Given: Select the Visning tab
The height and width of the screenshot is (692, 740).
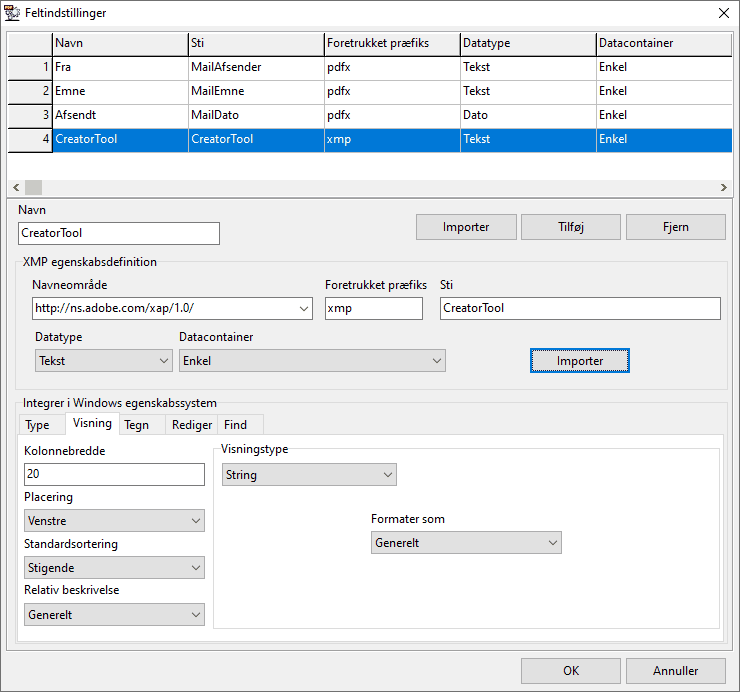Looking at the screenshot, I should pyautogui.click(x=92, y=423).
